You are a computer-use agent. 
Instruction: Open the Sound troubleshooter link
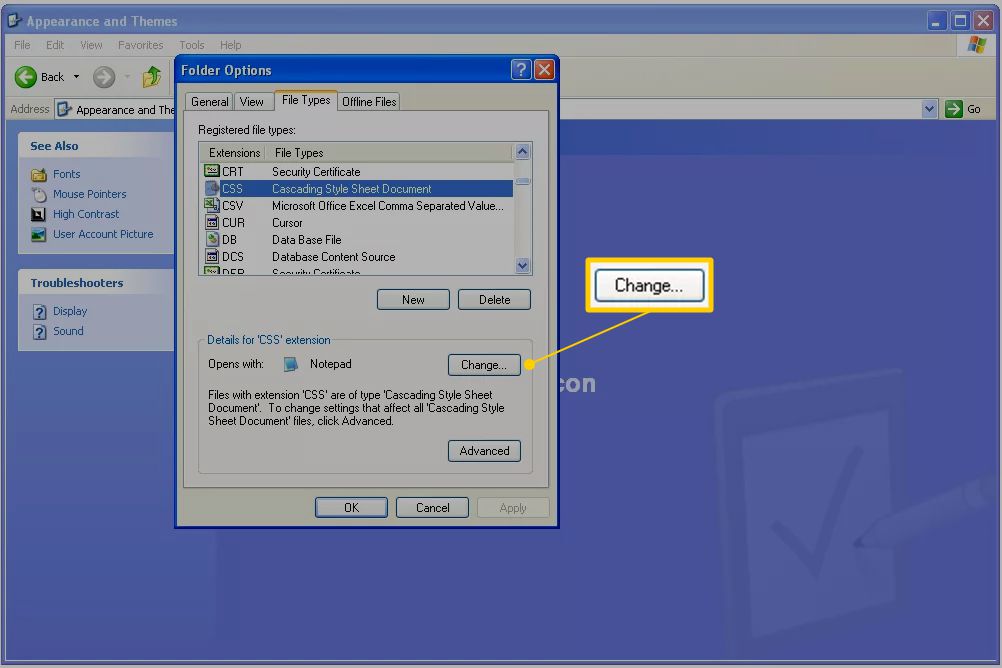68,331
